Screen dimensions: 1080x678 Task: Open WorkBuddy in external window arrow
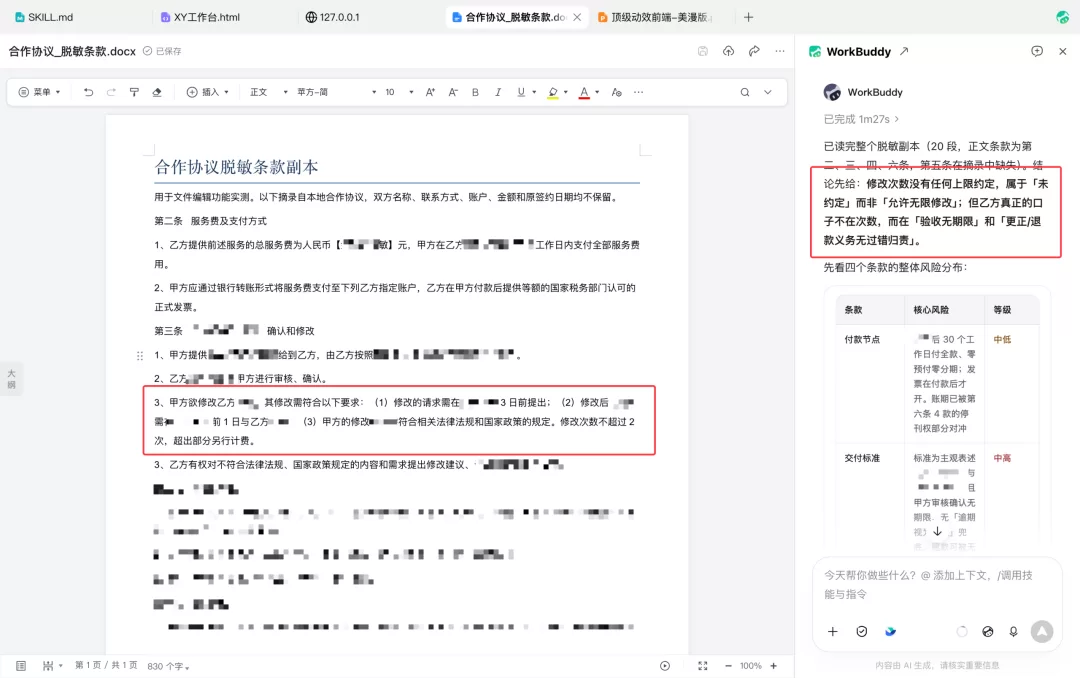[x=904, y=51]
